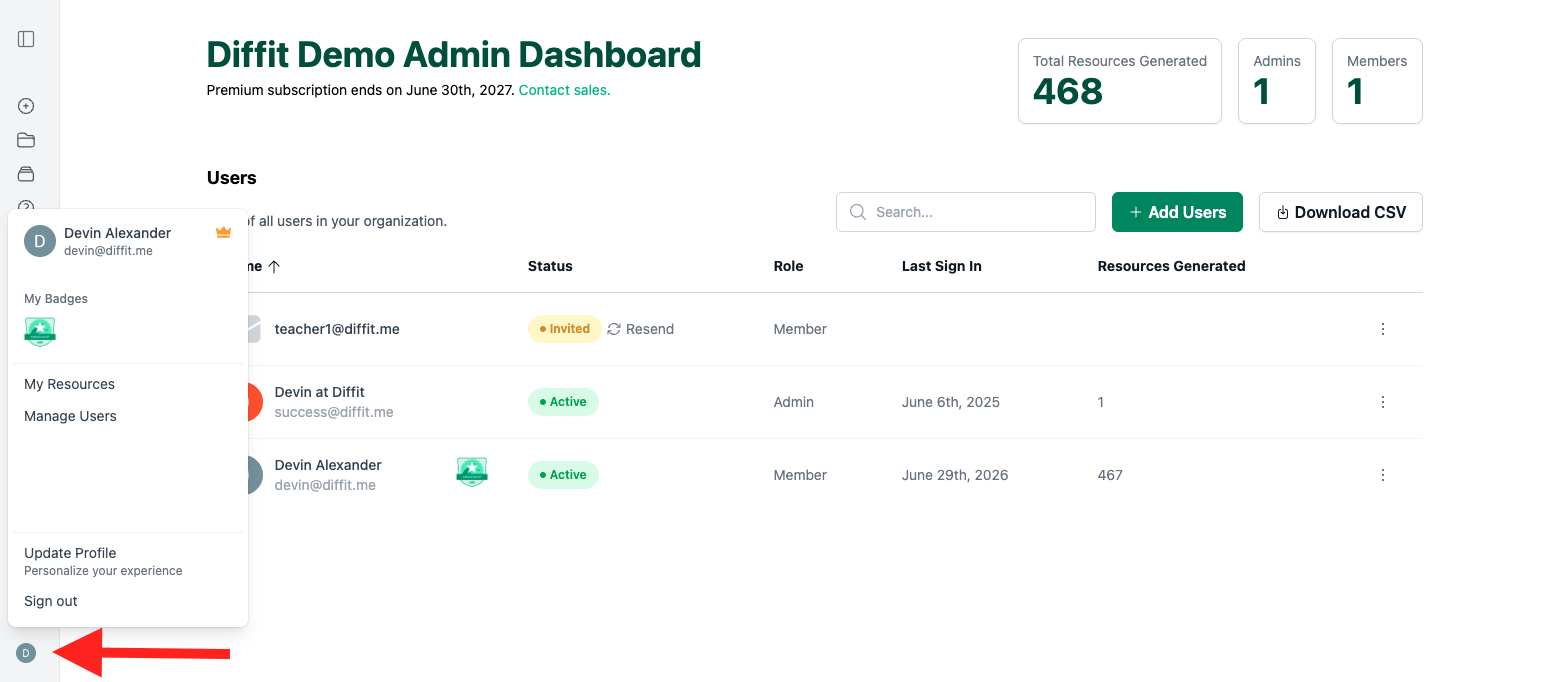Open the three-dot menu for teacher1@diffit.me
This screenshot has width=1560, height=682.
click(1383, 329)
